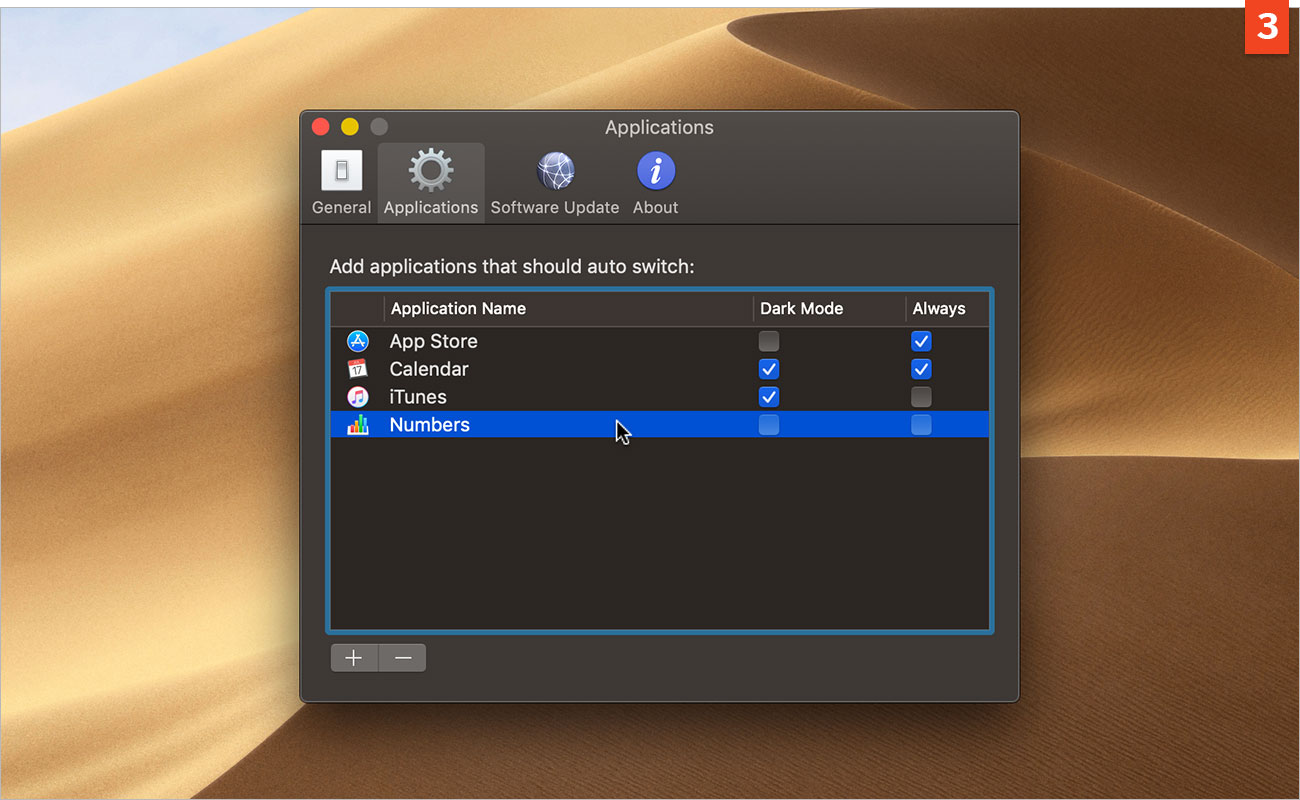Select the Numbers row name
The image size is (1300, 800).
click(430, 425)
